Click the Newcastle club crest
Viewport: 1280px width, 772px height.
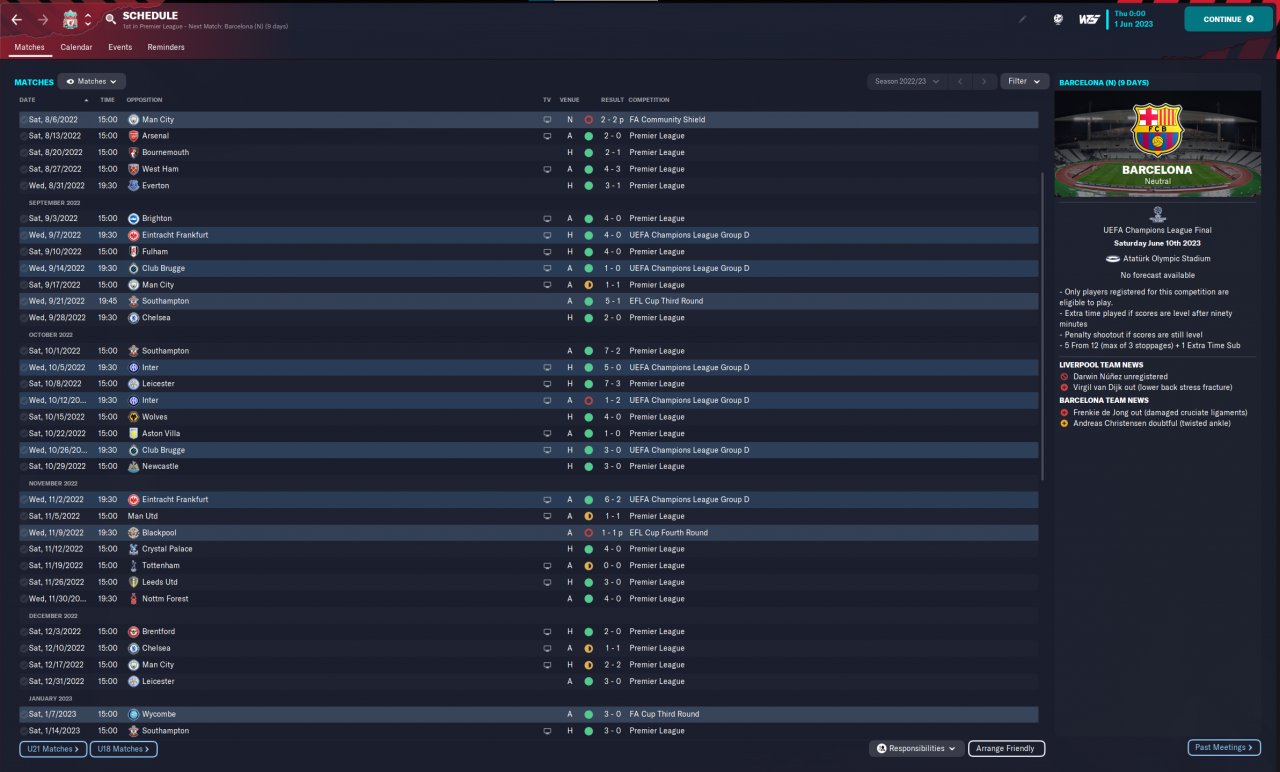133,466
